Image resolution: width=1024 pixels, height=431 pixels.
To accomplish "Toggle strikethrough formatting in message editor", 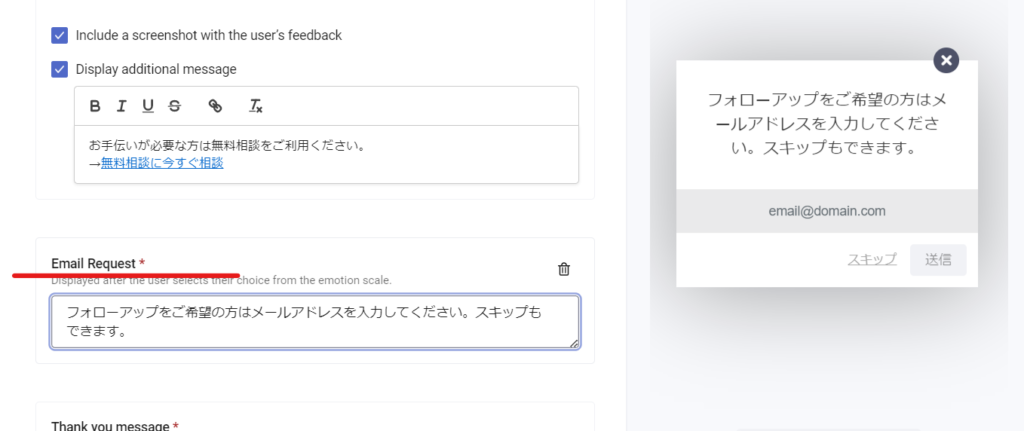I will tap(175, 106).
